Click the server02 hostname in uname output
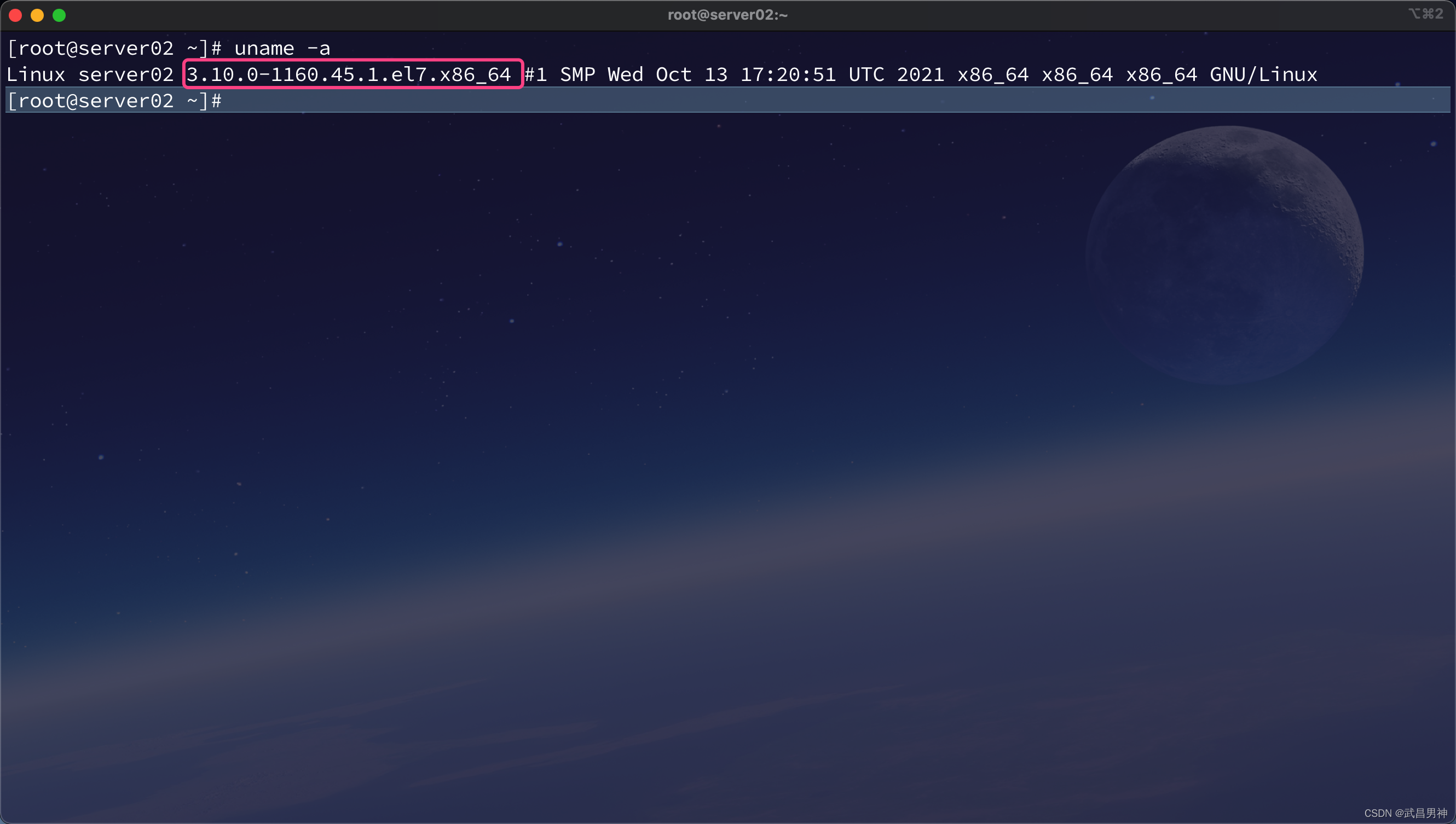The image size is (1456, 824). (126, 75)
